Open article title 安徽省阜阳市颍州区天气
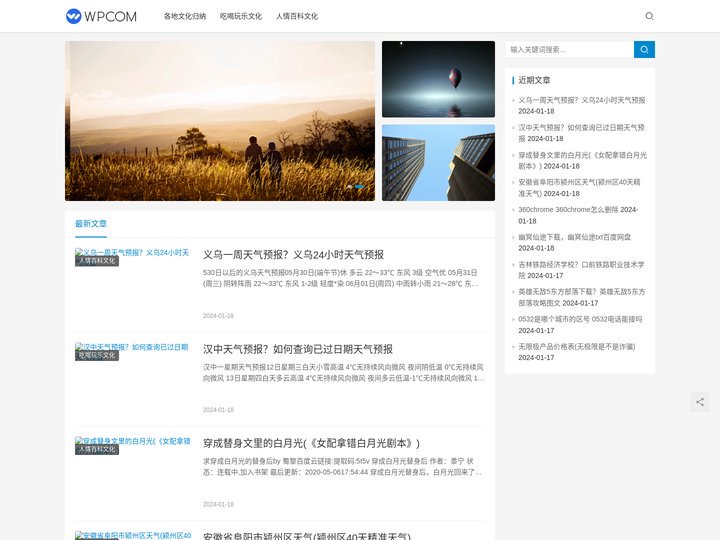Viewport: 720px width, 540px height. 307,536
